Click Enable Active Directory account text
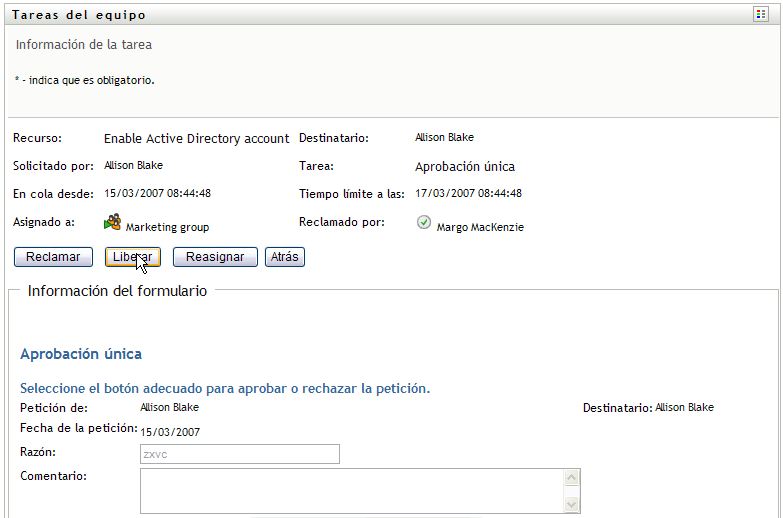This screenshot has width=783, height=518. point(196,138)
